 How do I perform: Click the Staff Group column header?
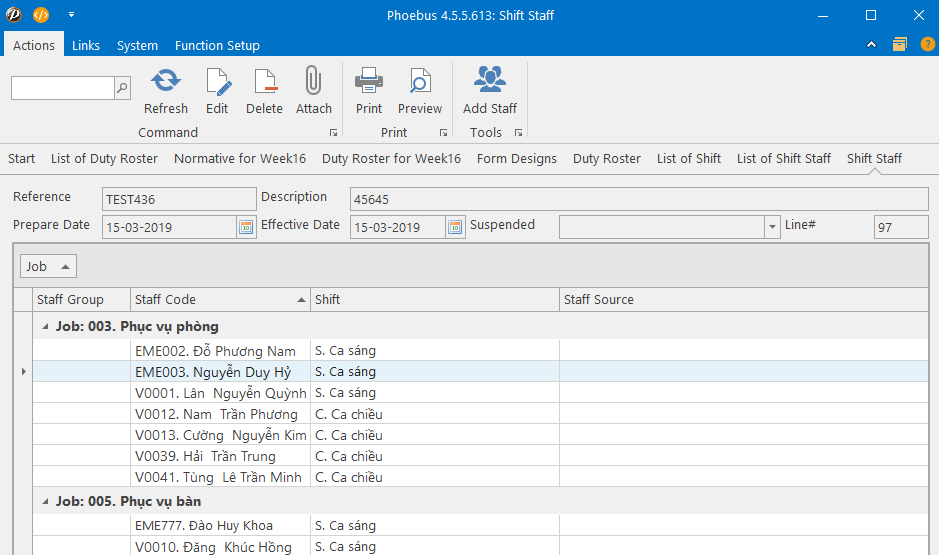pos(81,299)
